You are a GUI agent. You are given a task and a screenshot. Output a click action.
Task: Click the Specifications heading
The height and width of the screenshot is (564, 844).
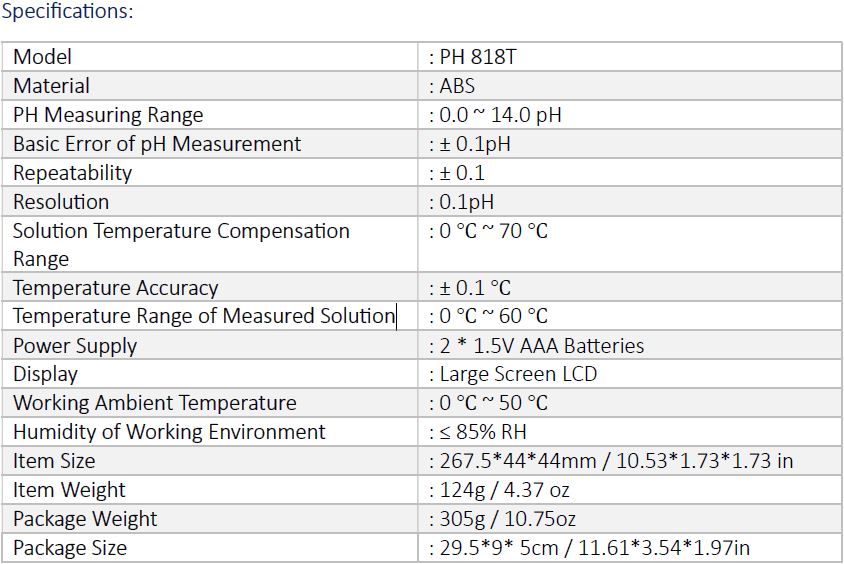[x=67, y=11]
